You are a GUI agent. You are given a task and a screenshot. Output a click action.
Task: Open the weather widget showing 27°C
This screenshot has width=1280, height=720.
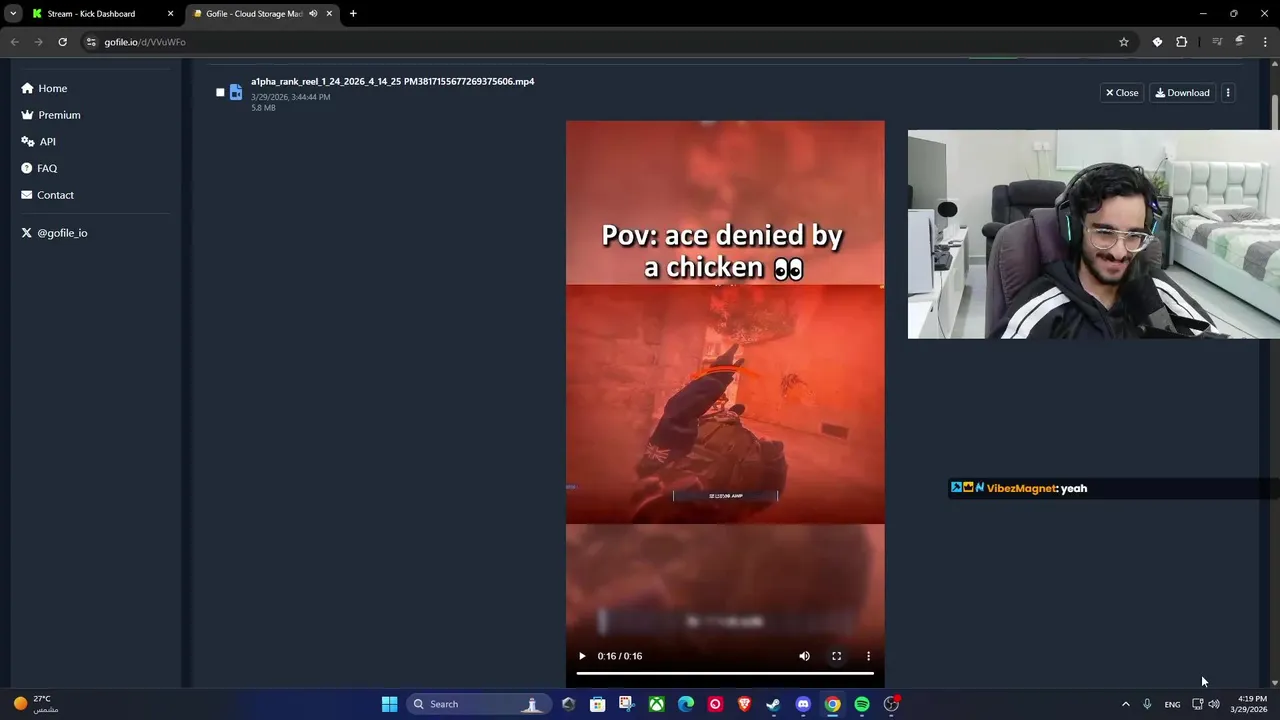pyautogui.click(x=36, y=704)
